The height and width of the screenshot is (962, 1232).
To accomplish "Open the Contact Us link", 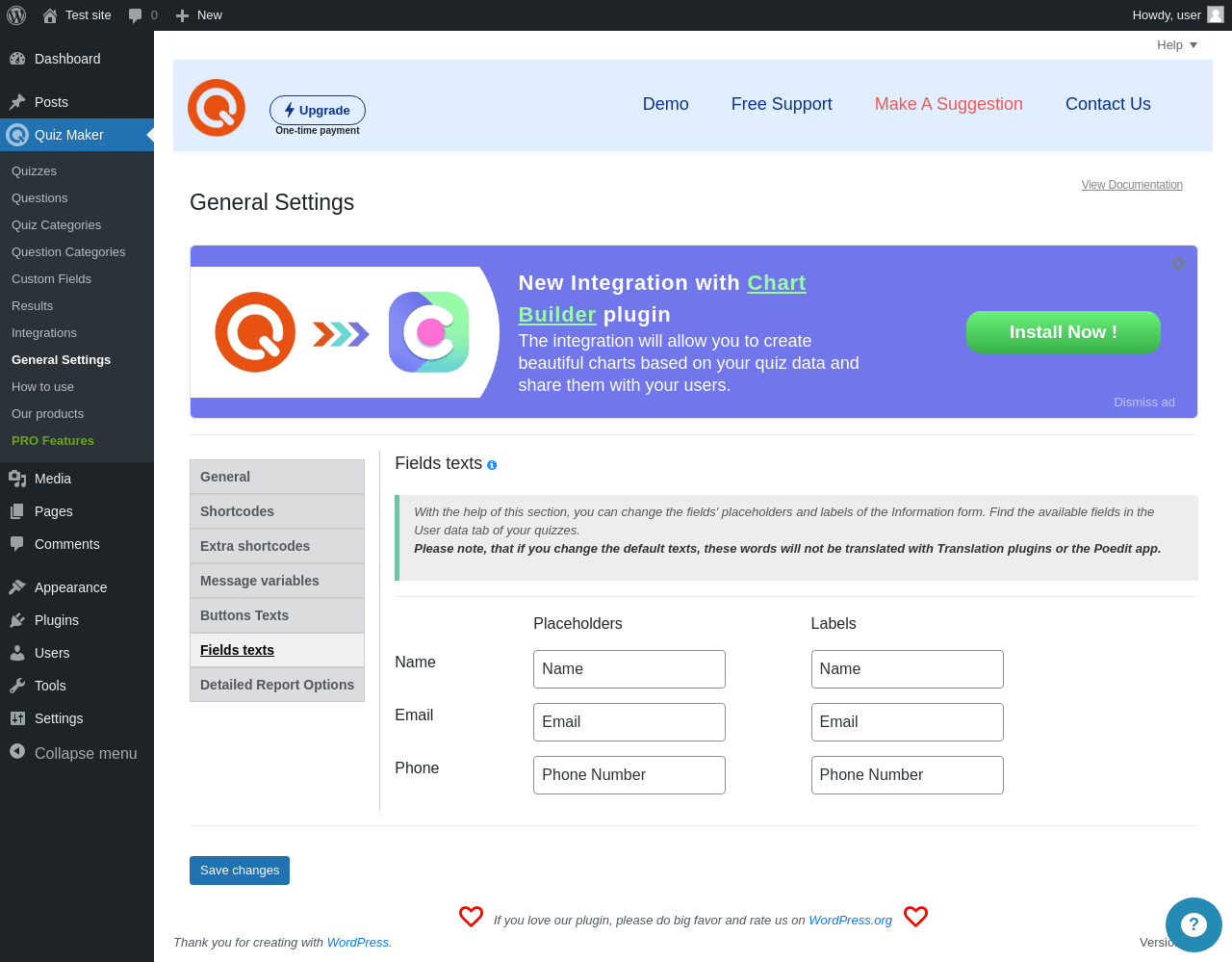I will pos(1108,104).
